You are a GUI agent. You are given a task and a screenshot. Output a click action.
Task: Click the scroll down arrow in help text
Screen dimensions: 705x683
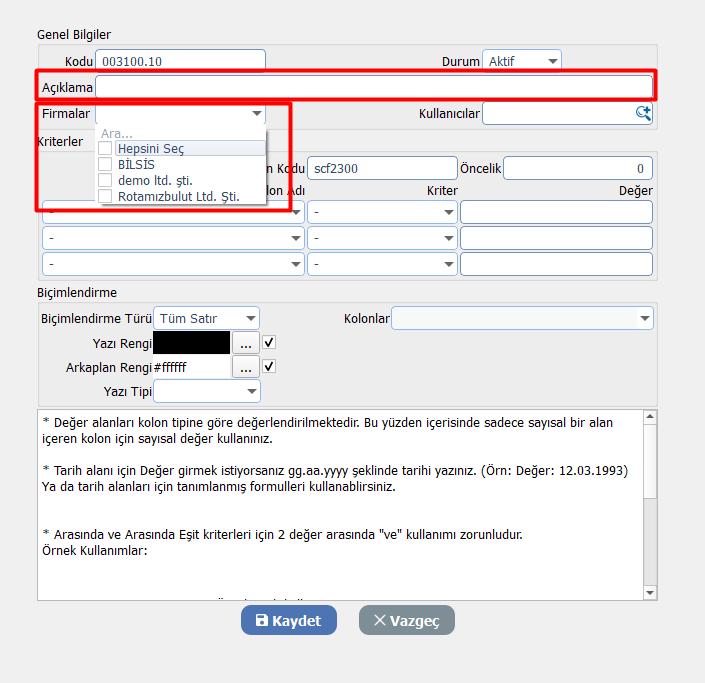[x=649, y=591]
